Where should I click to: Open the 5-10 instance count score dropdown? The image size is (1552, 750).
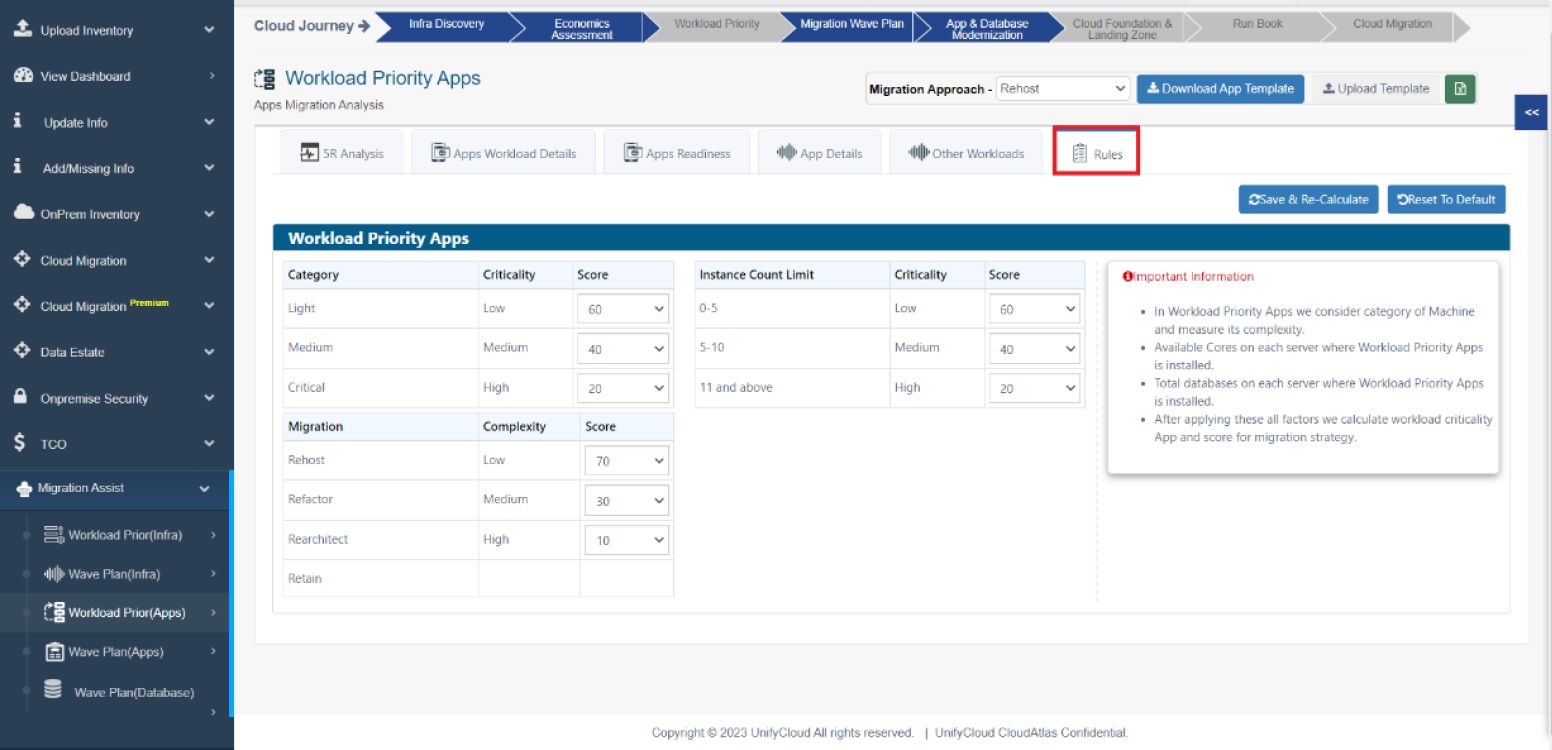click(1035, 349)
